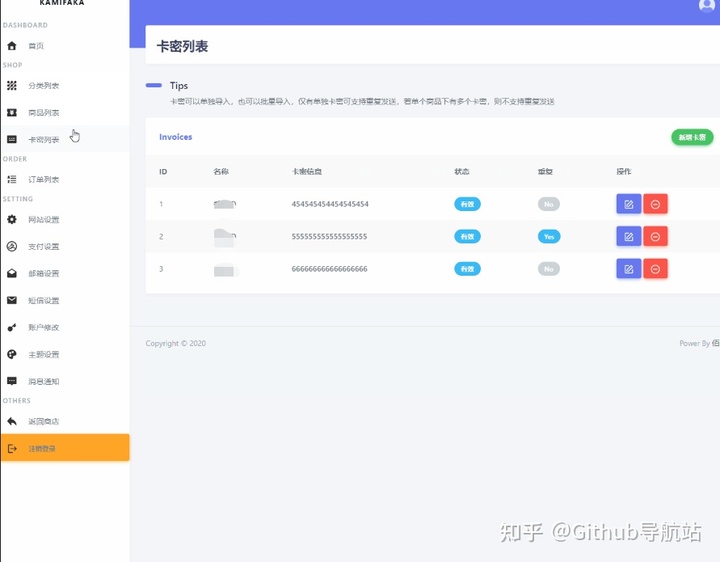Click the Tips heading
The height and width of the screenshot is (562, 720).
(x=179, y=85)
